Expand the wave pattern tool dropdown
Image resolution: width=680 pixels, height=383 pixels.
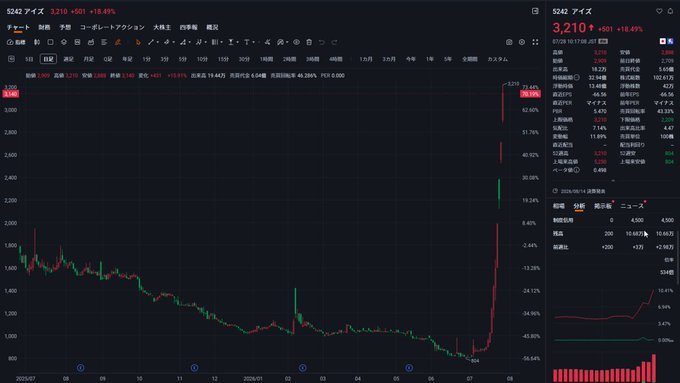pyautogui.click(x=206, y=43)
